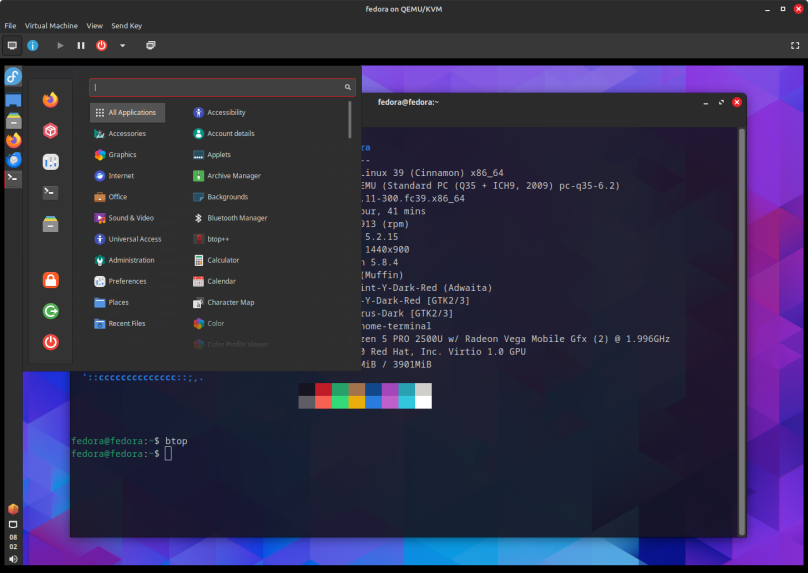Open Files favorite icon in the menu
This screenshot has width=808, height=573.
[x=50, y=224]
